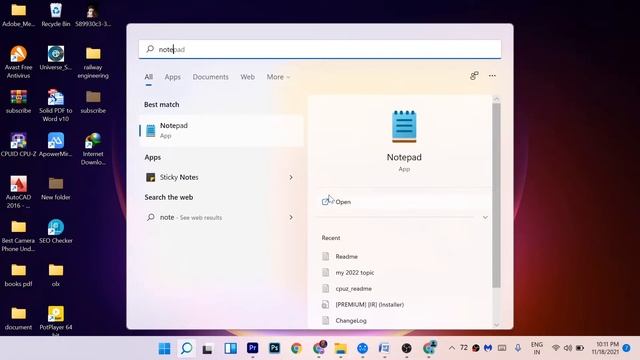Open the document folder on desktop
The height and width of the screenshot is (360, 640).
pyautogui.click(x=18, y=318)
